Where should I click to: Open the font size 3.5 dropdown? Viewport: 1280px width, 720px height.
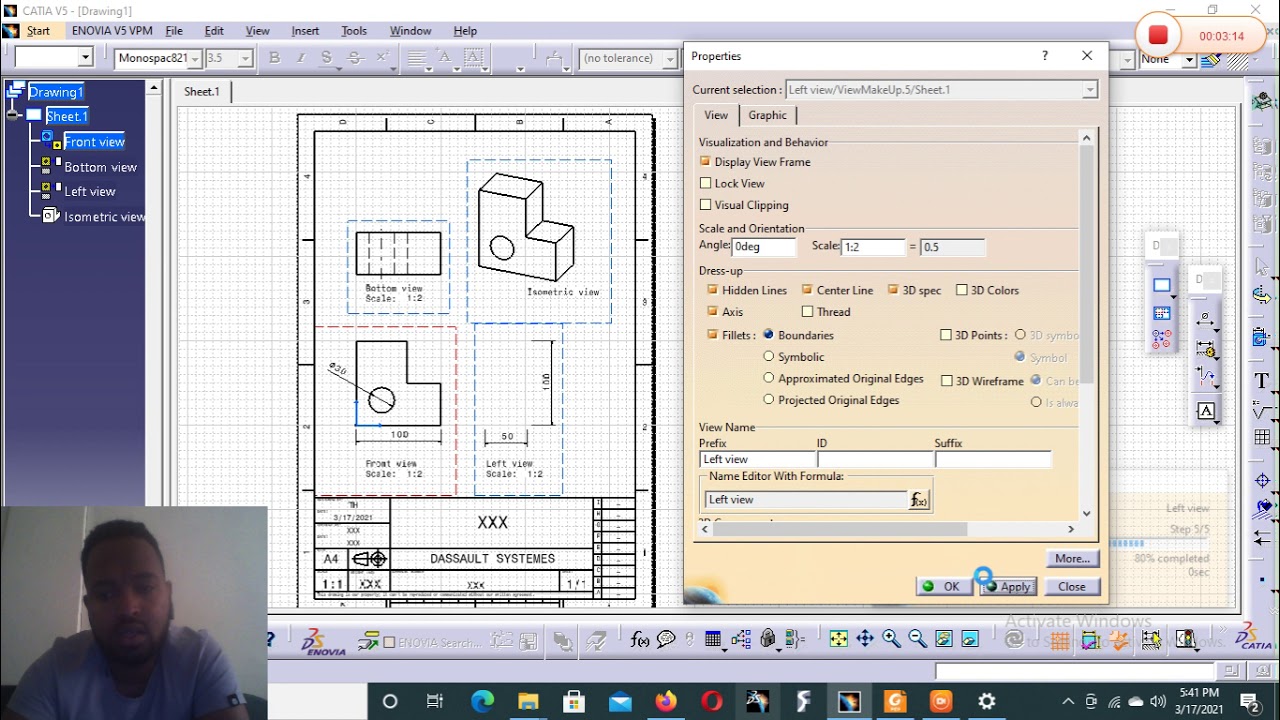[x=244, y=59]
